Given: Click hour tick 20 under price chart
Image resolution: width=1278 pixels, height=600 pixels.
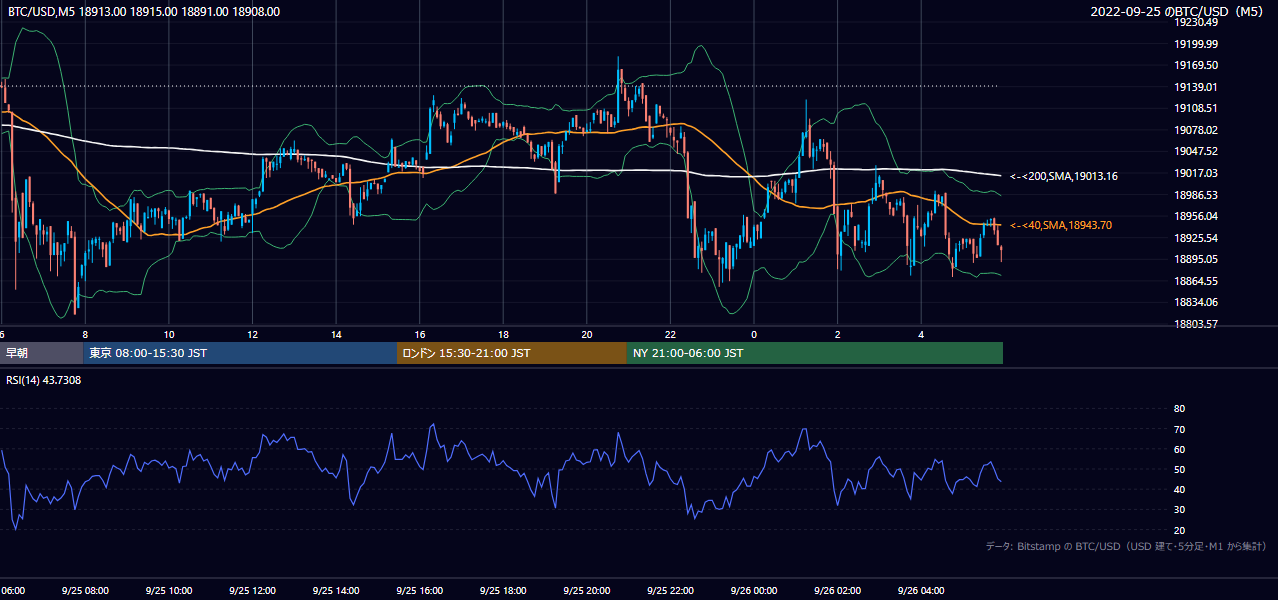Looking at the screenshot, I should tap(587, 334).
